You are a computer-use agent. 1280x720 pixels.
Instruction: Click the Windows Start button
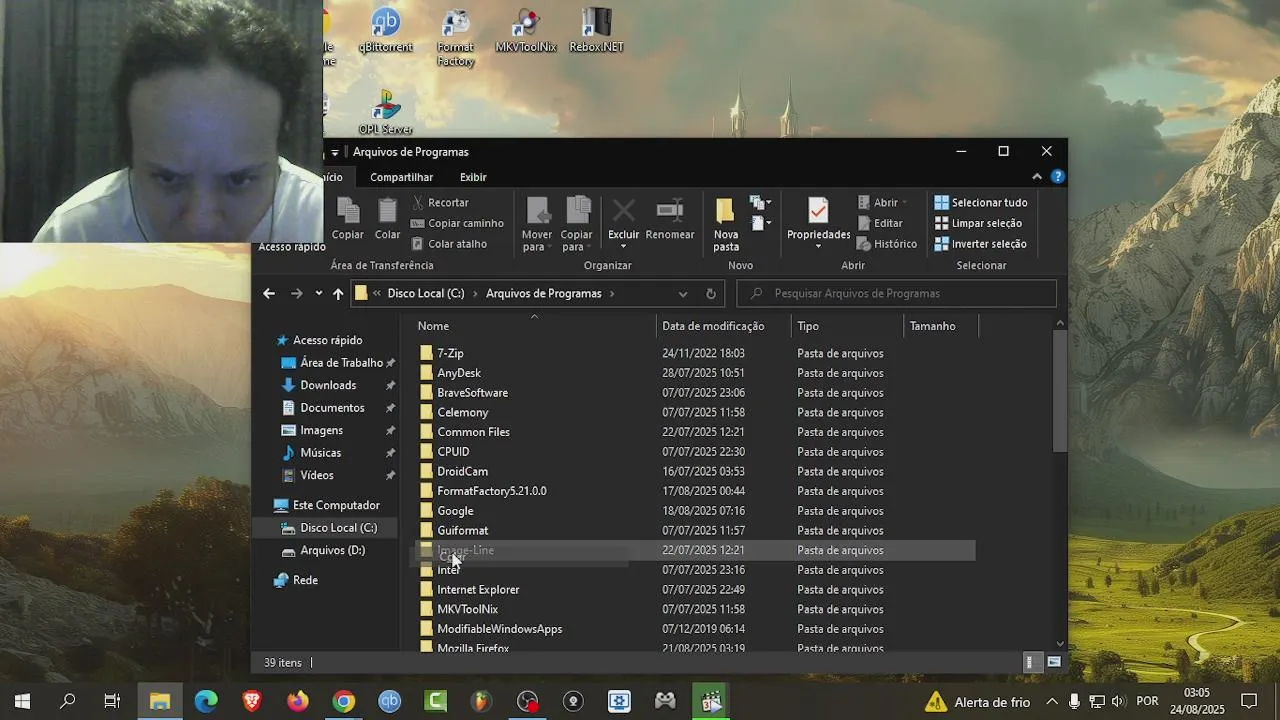[22, 701]
